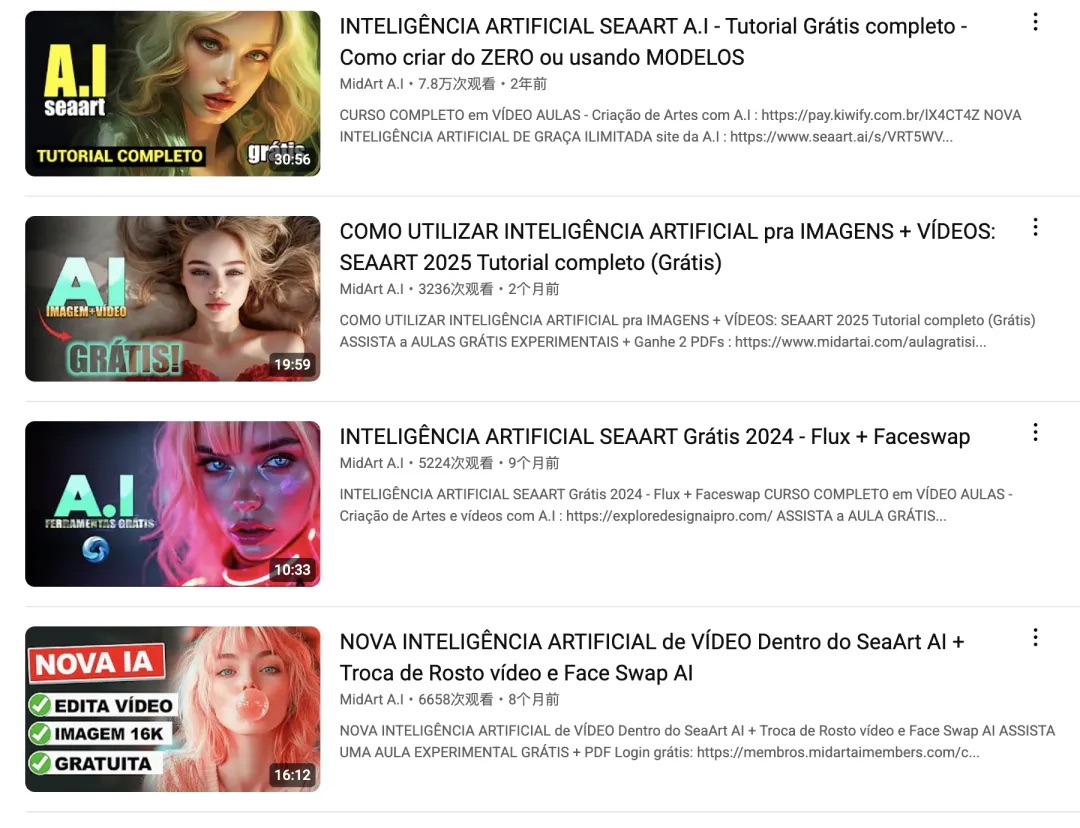Click the '7.8万次观看 • 2年前' metadata
Image resolution: width=1080 pixels, height=828 pixels.
482,84
